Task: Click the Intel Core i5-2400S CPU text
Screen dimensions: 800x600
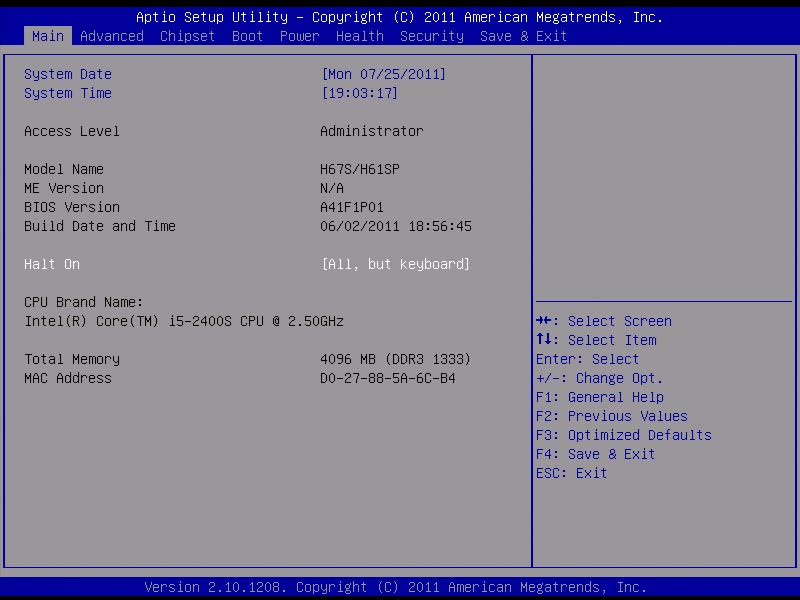Action: [x=184, y=321]
